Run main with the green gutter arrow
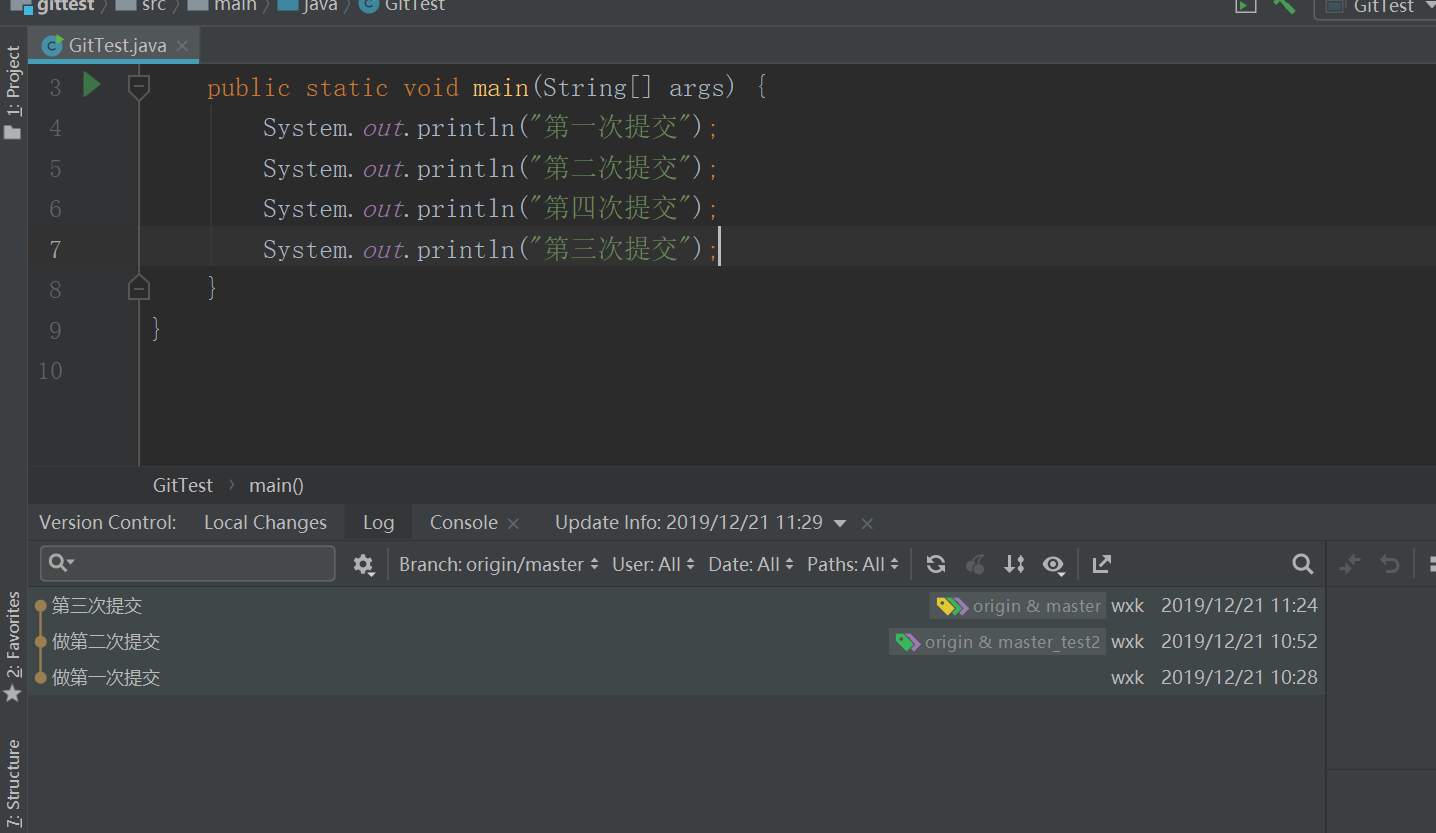Screen dimensions: 1436x833 91,86
